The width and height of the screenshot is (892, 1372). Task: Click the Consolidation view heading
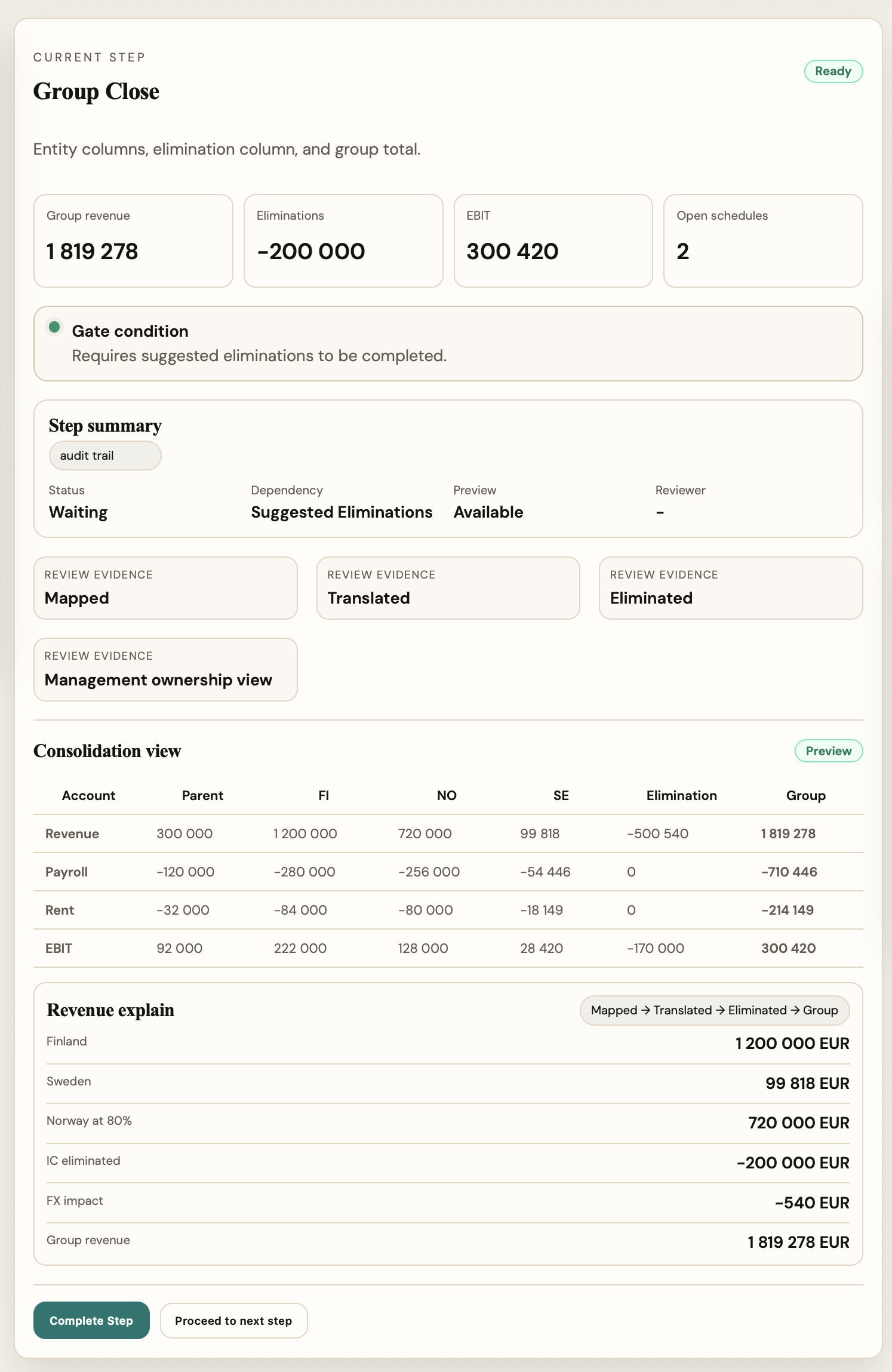coord(107,751)
